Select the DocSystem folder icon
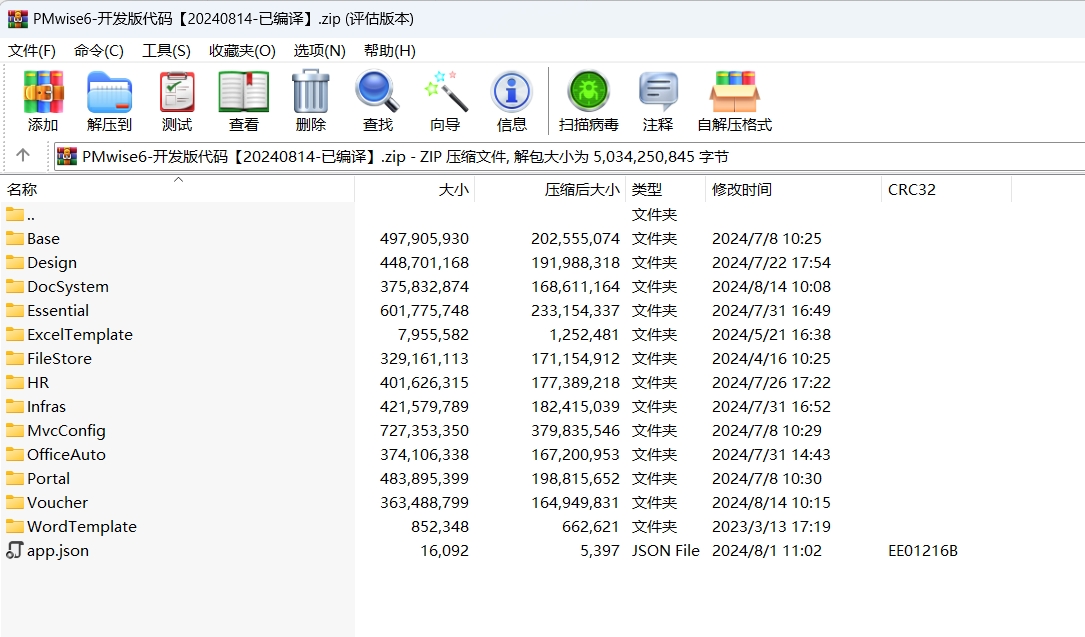 click(15, 286)
